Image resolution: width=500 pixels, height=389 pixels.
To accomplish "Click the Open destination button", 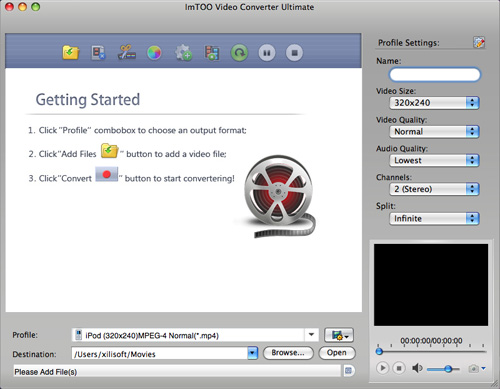I will 337,353.
